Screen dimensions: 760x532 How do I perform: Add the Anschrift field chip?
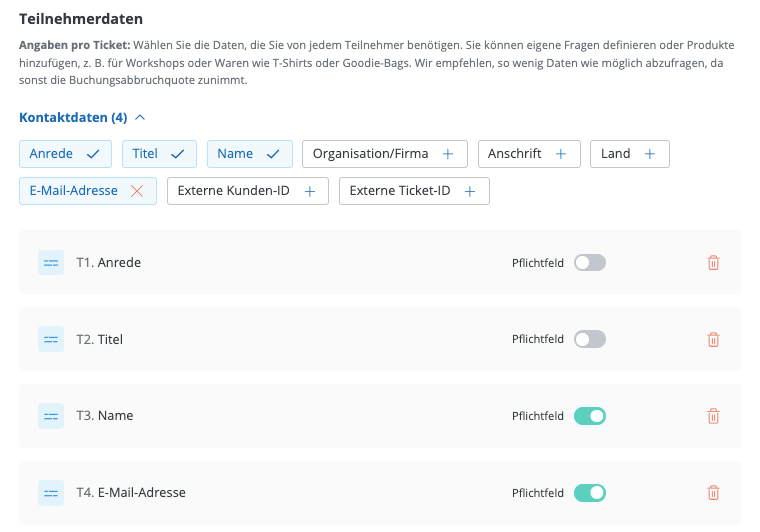click(x=528, y=154)
